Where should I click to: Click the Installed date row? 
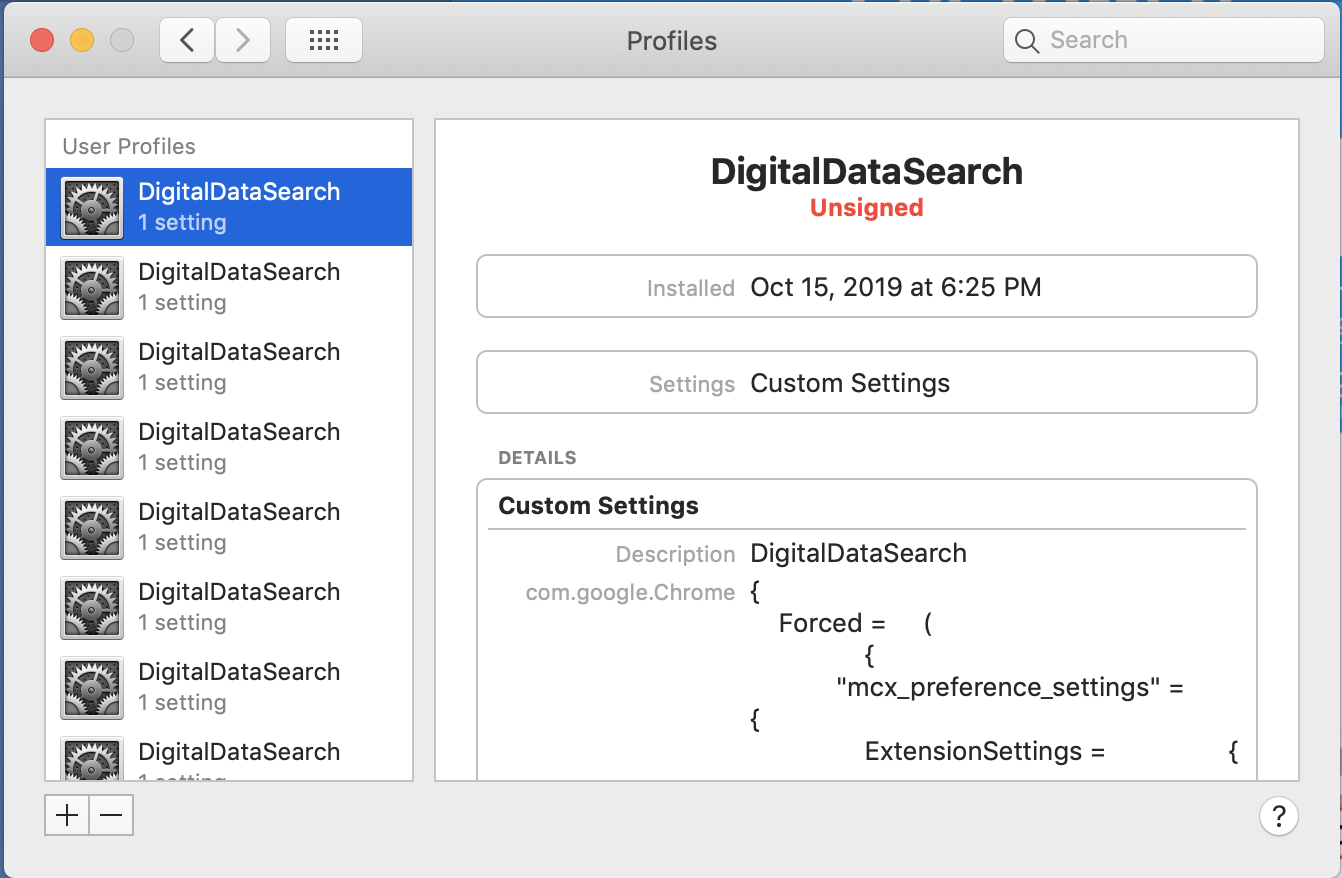click(866, 288)
